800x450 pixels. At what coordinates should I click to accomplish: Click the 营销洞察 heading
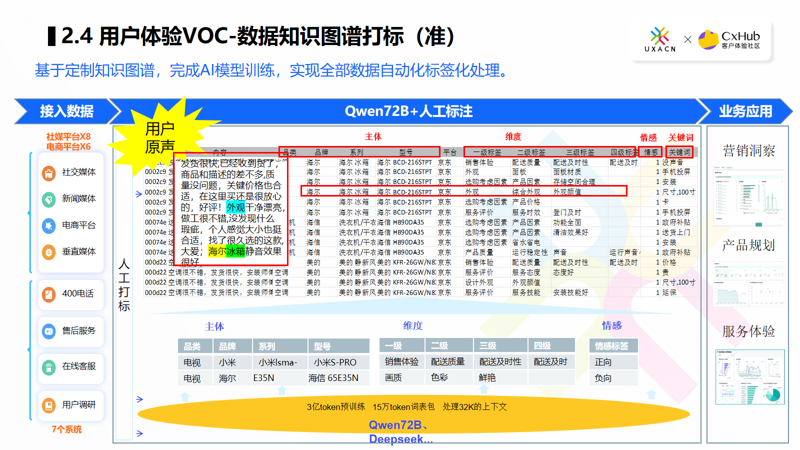point(748,151)
